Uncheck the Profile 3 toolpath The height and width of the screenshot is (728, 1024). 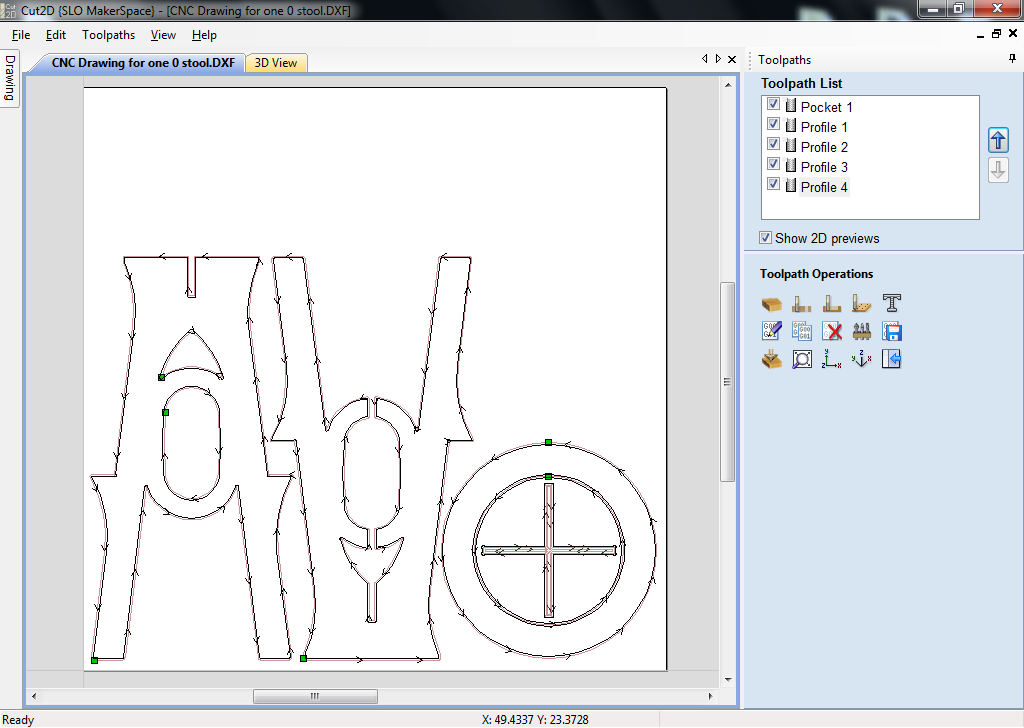(773, 164)
